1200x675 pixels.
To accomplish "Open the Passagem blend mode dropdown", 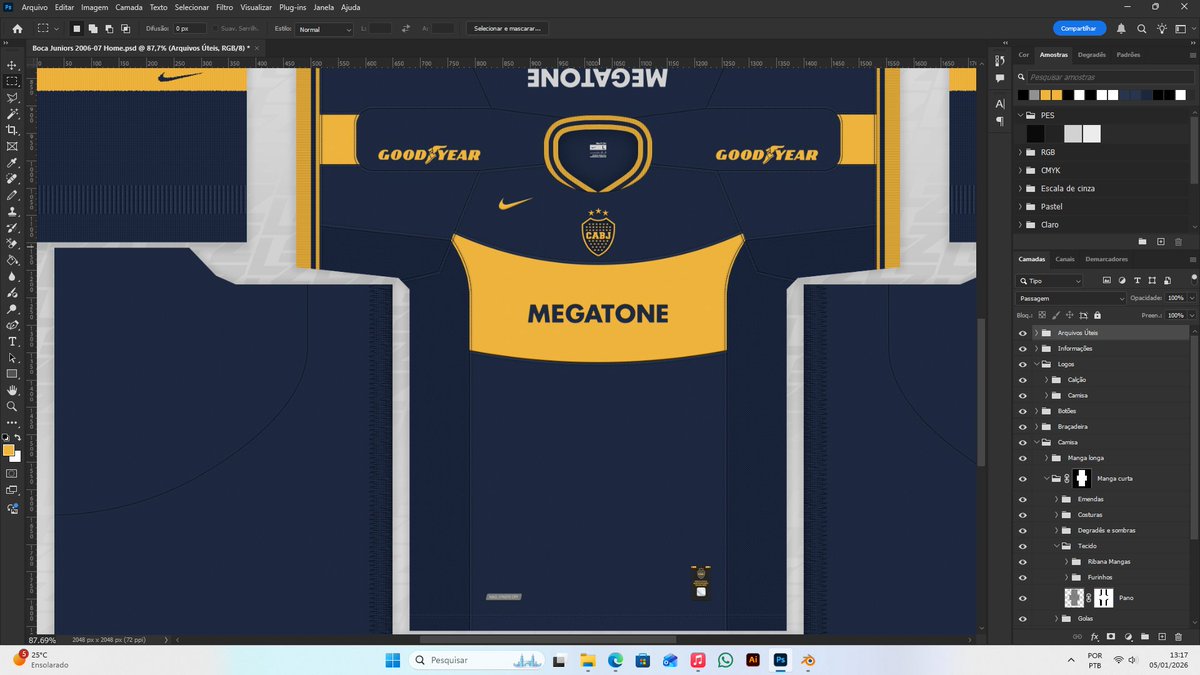I will click(x=1071, y=298).
